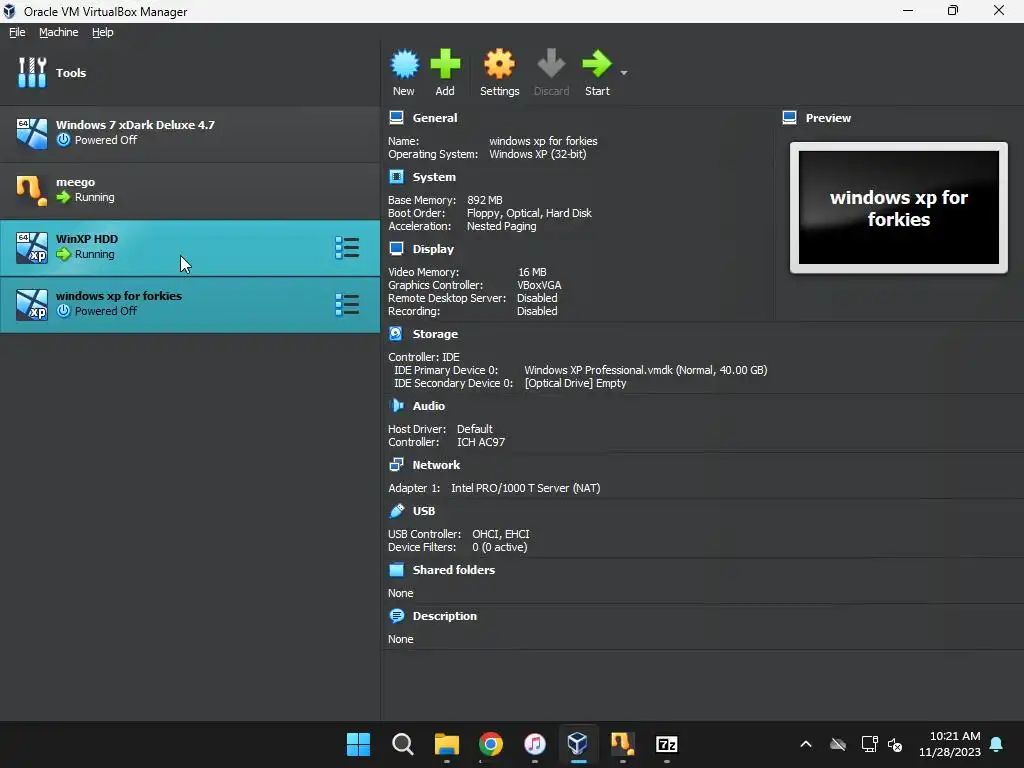Select windows xp for forkies machine
The width and height of the screenshot is (1024, 768).
189,304
